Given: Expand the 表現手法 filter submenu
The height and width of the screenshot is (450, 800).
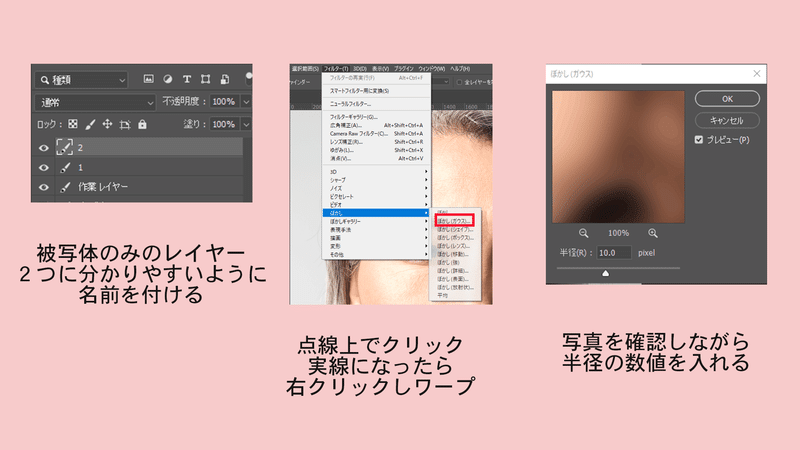Looking at the screenshot, I should [377, 230].
